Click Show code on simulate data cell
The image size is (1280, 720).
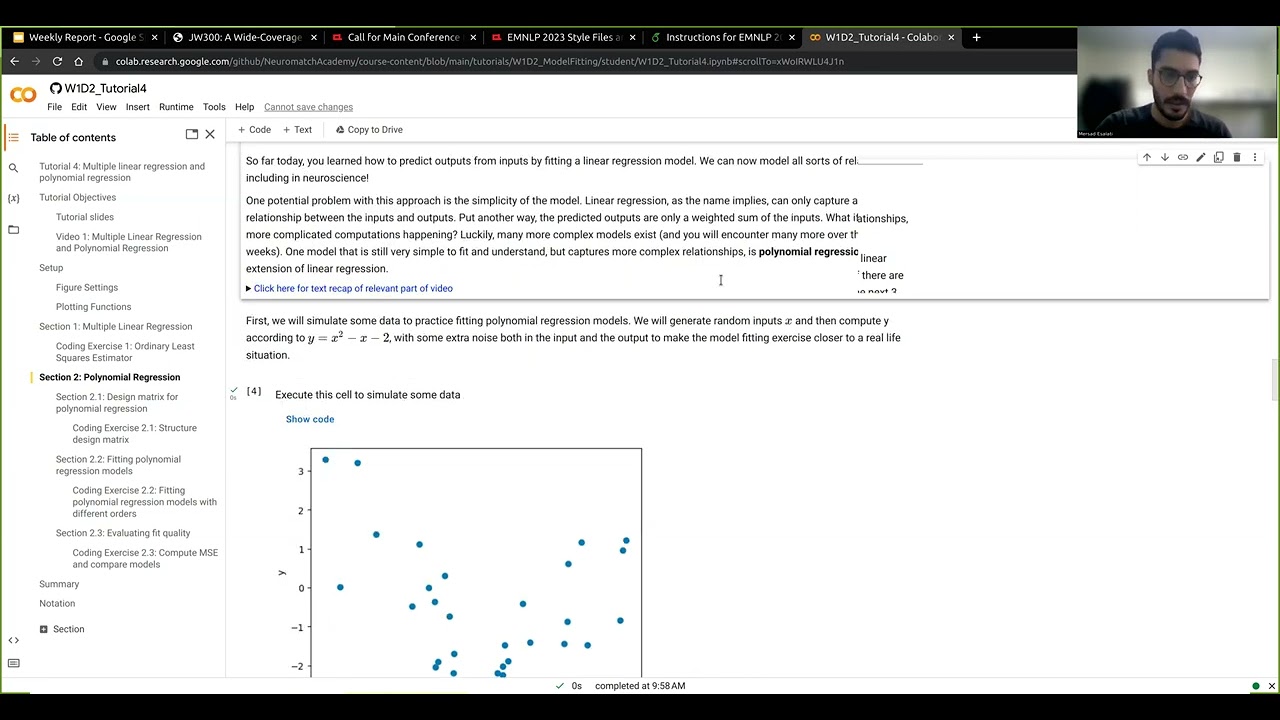pos(310,419)
